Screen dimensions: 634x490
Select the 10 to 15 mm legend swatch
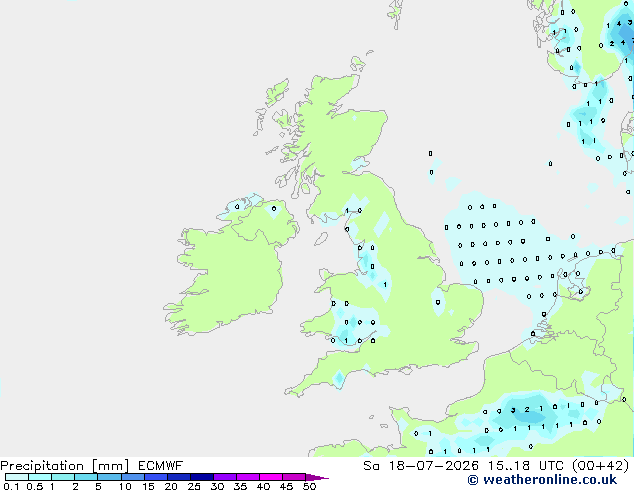coord(132,477)
